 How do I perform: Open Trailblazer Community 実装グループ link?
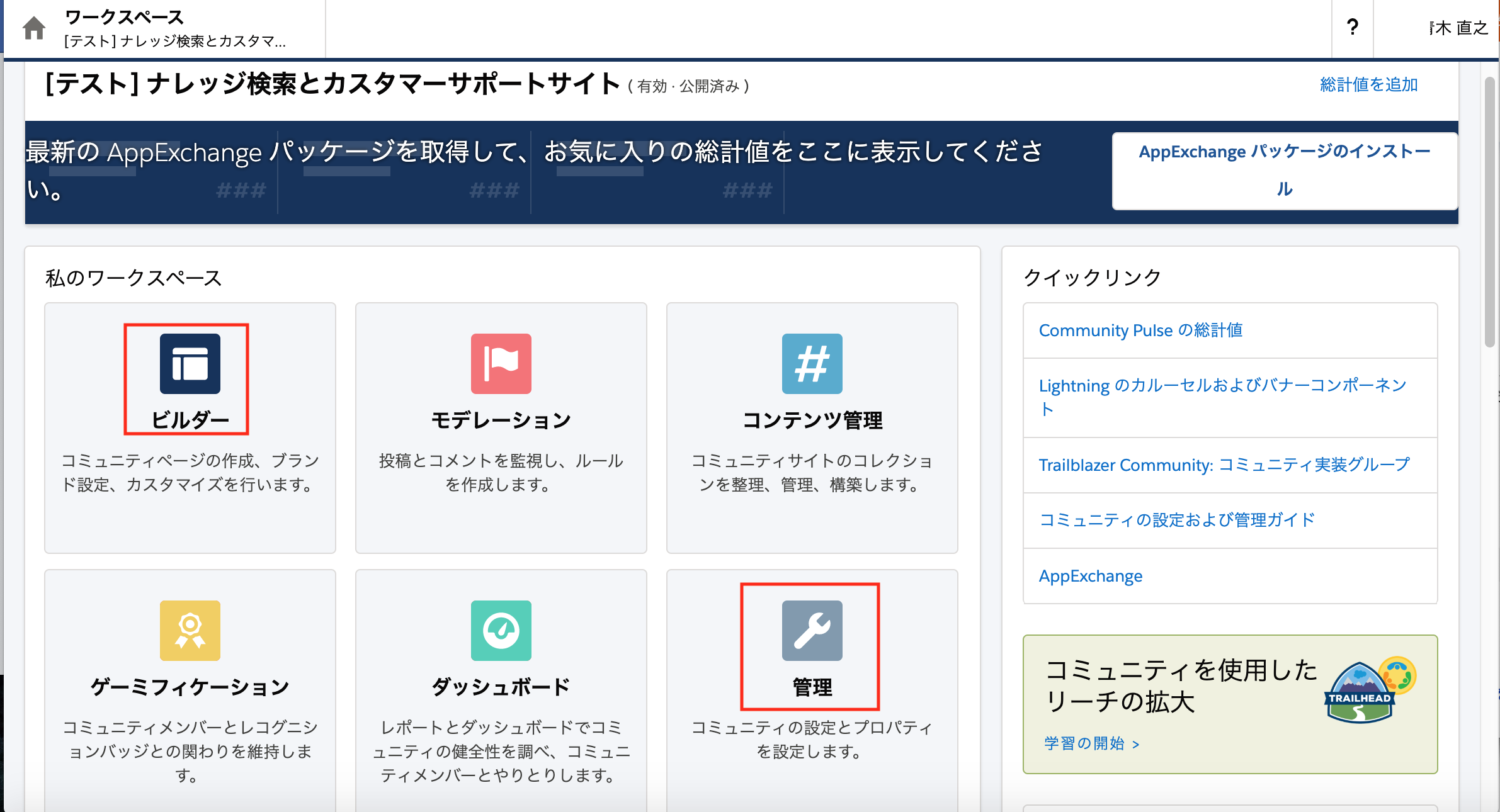(1224, 465)
